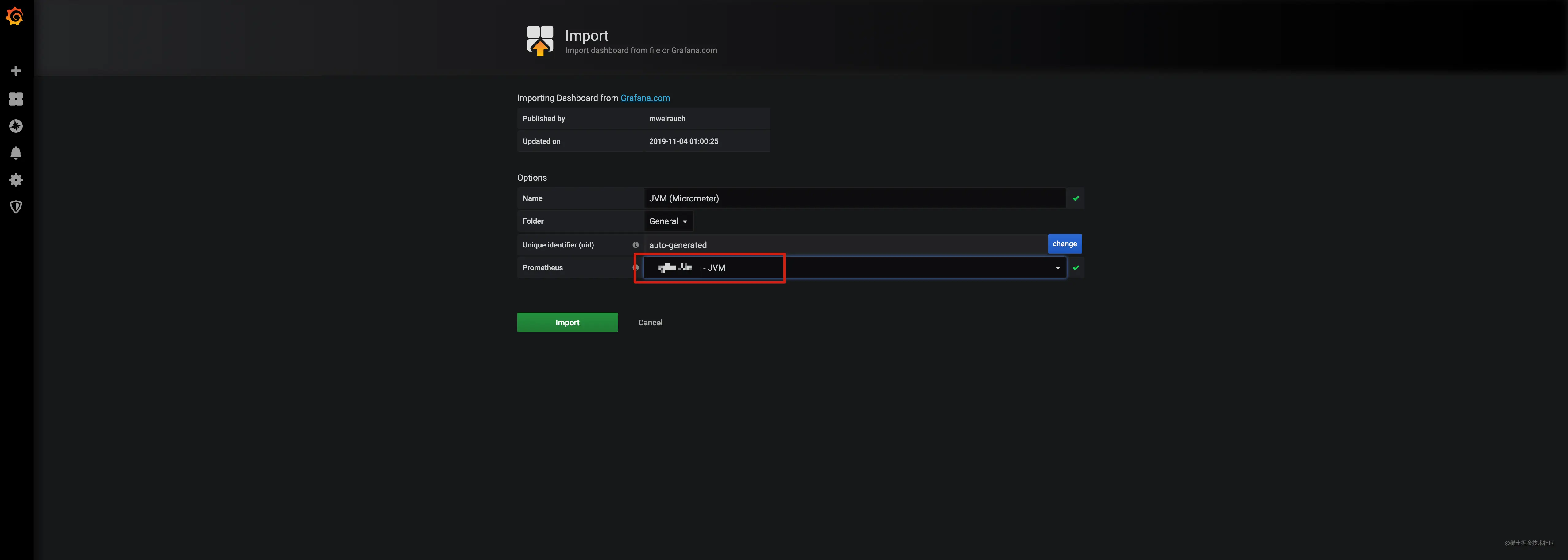Open the Alerting bell icon
The width and height of the screenshot is (1568, 560).
point(16,153)
